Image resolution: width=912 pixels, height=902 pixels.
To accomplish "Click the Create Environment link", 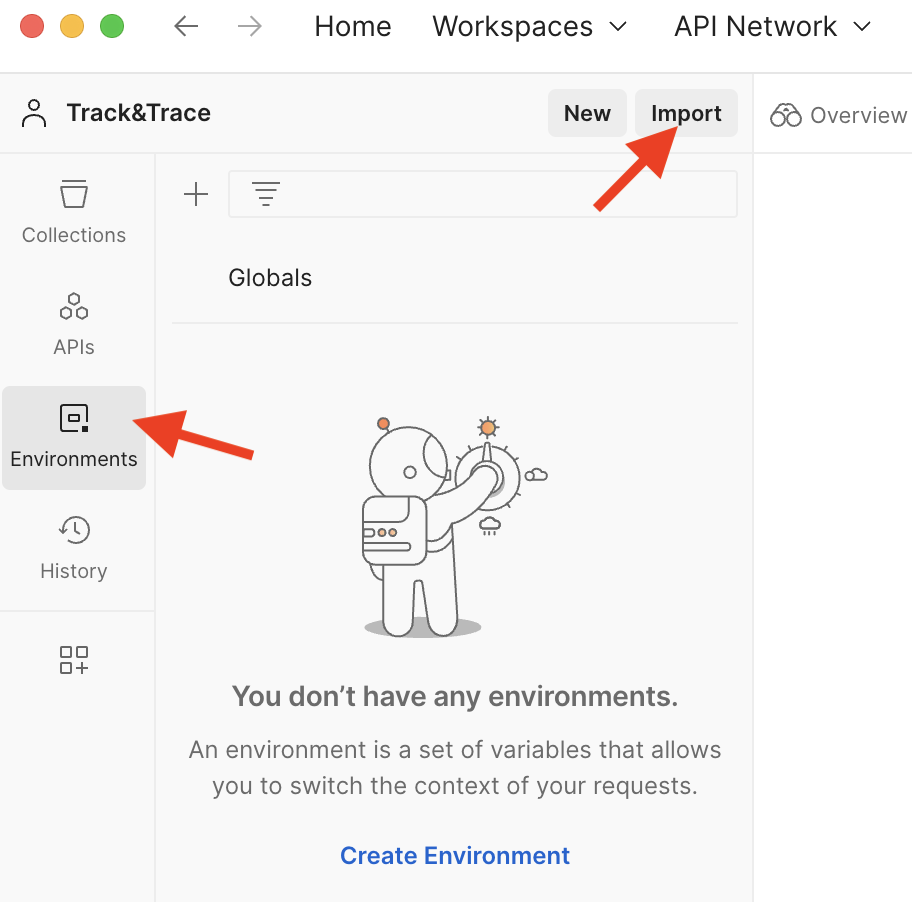I will (x=455, y=856).
